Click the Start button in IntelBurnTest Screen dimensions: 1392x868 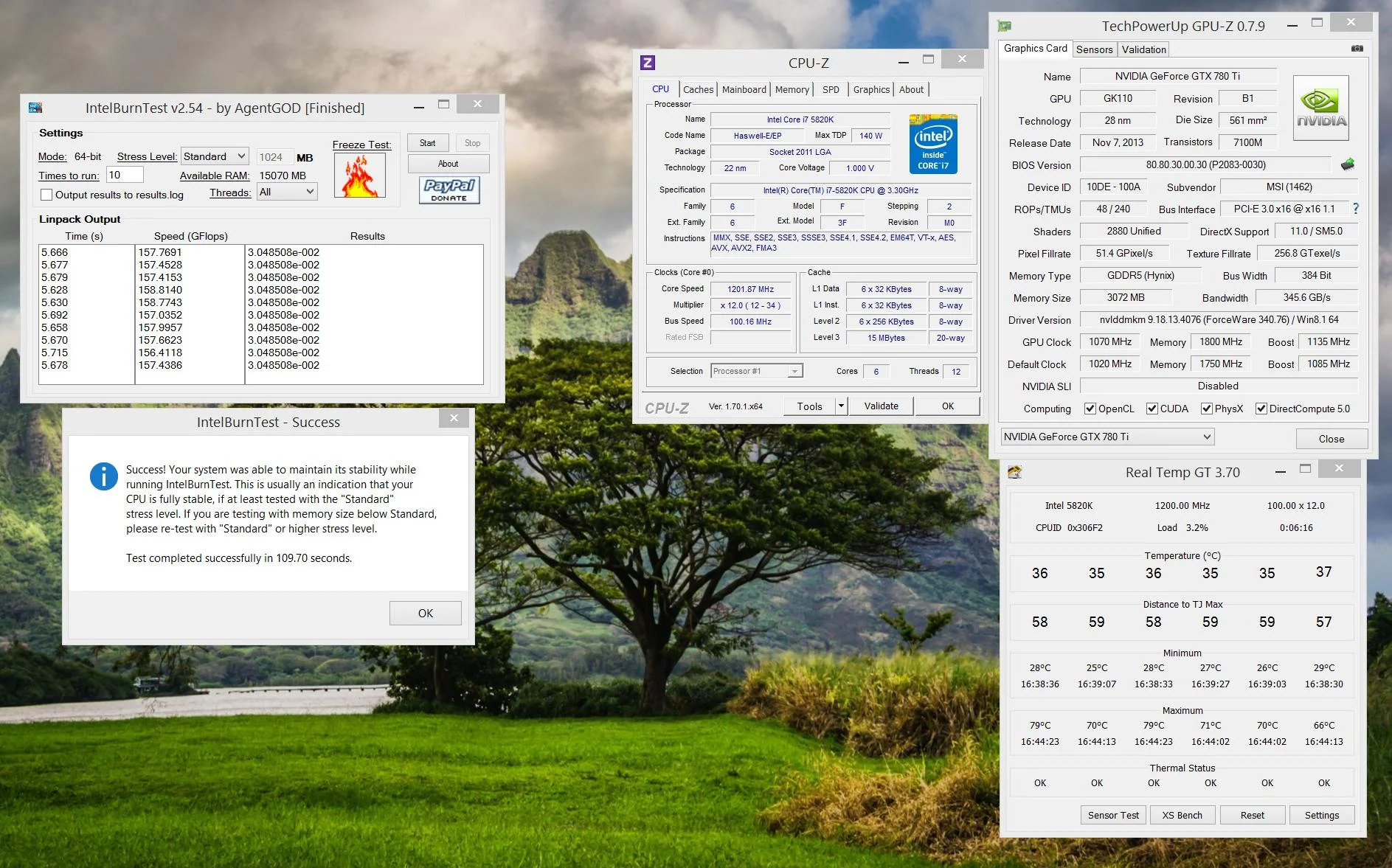[x=428, y=143]
